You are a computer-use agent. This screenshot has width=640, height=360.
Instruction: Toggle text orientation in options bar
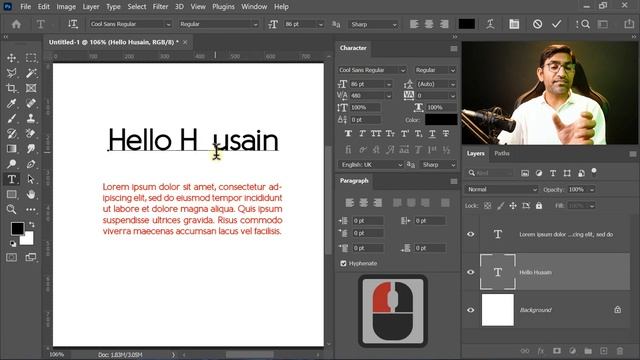tap(73, 24)
